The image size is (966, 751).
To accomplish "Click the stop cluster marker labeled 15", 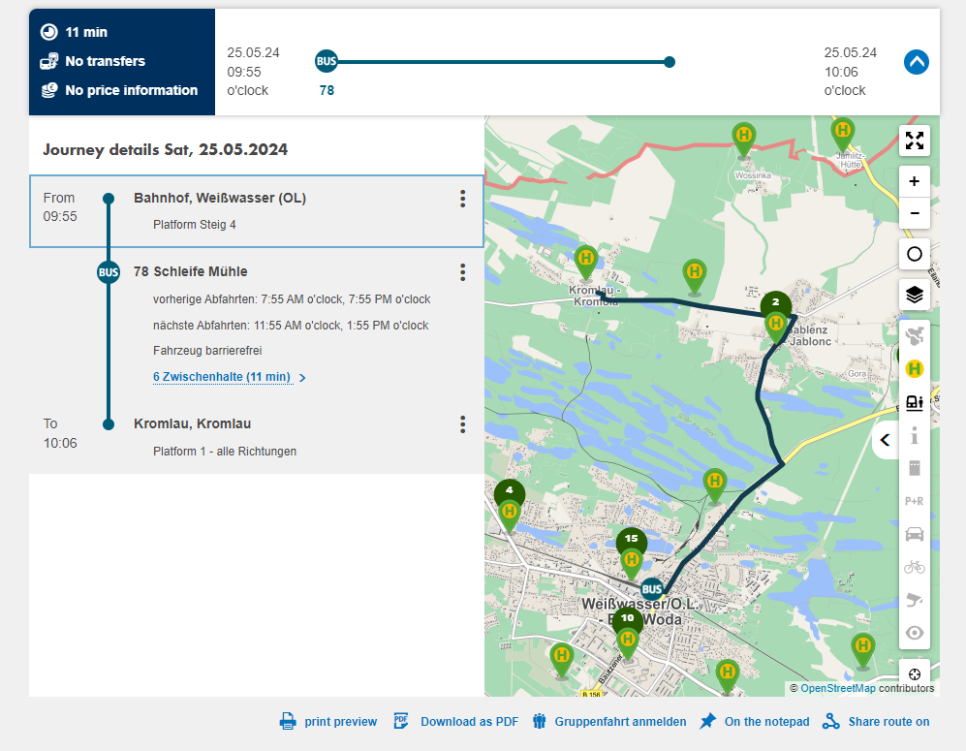I will [631, 553].
